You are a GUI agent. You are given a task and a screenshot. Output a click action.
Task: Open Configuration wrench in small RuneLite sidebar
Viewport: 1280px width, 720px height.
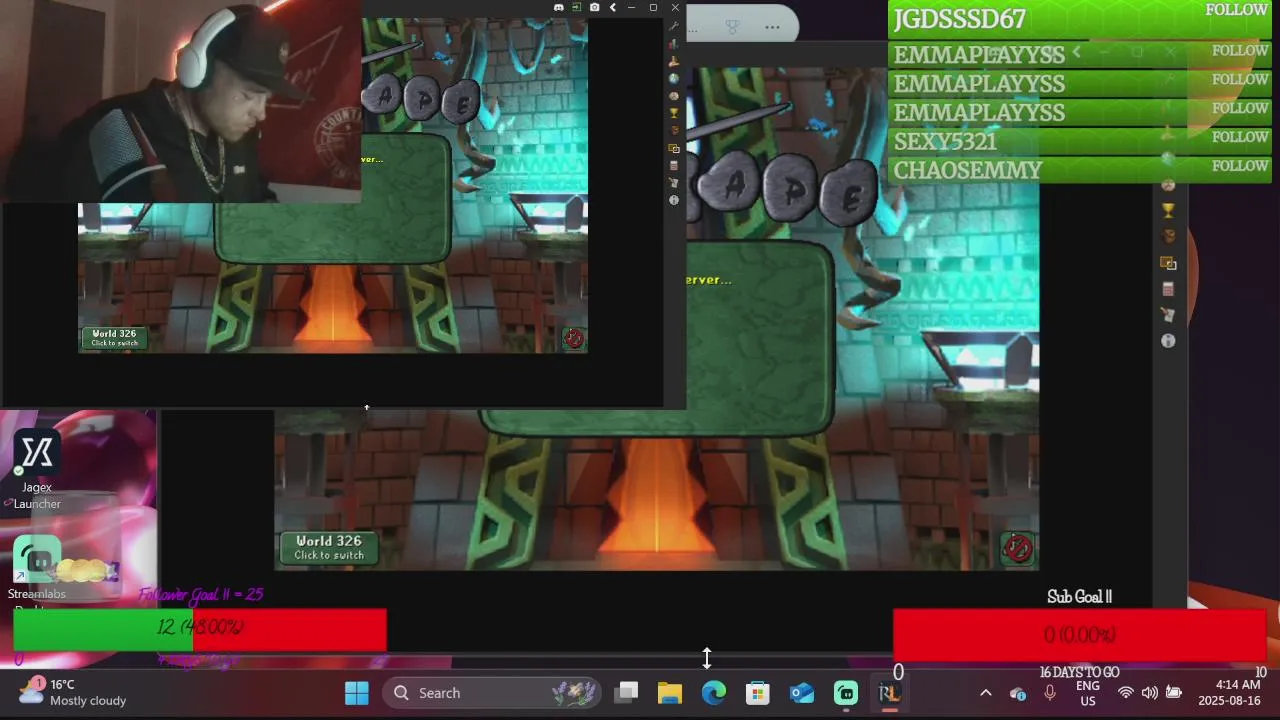pos(673,27)
